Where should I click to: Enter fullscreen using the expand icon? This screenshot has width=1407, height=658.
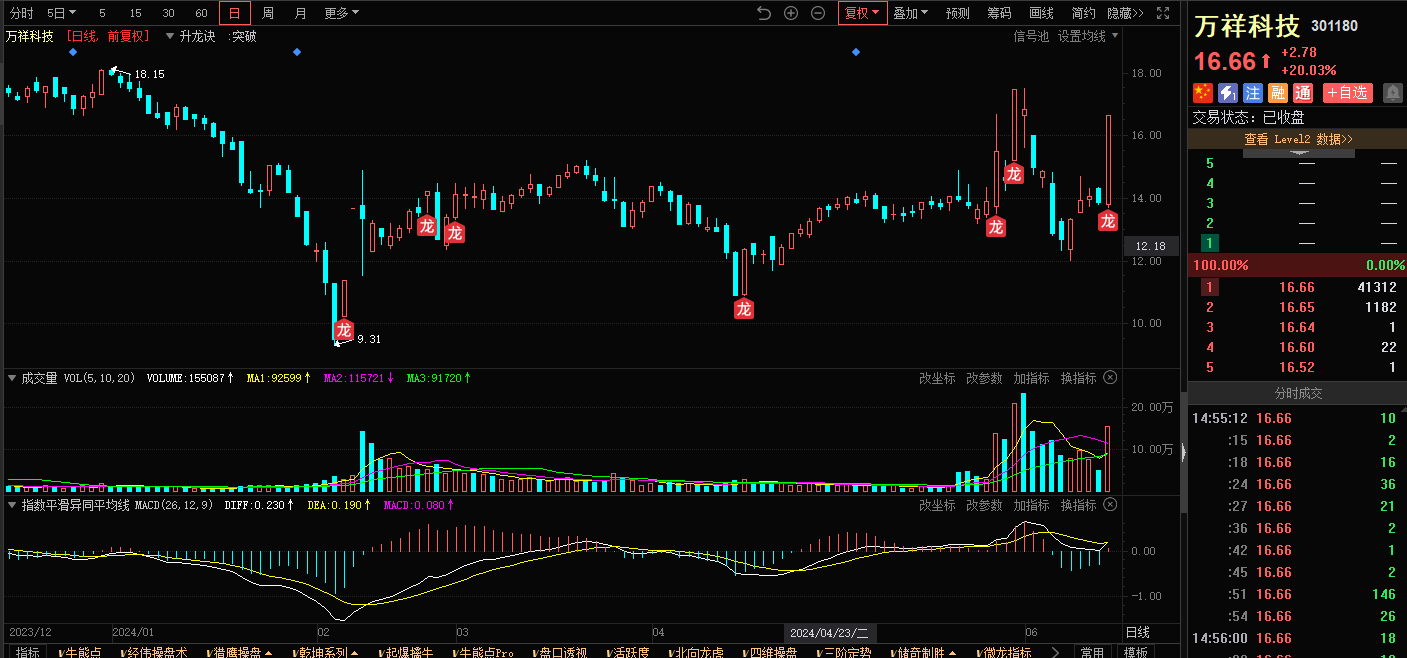pos(1163,13)
